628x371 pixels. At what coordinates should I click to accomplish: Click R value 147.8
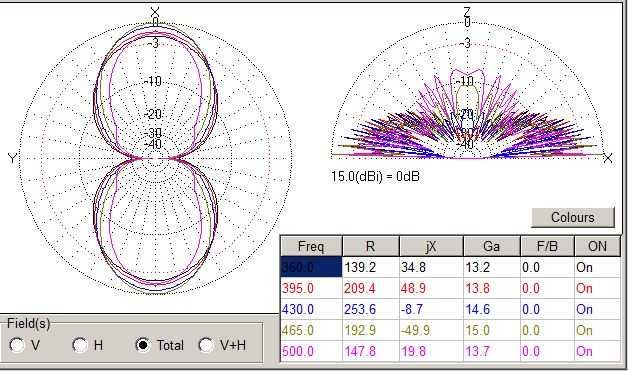371,351
